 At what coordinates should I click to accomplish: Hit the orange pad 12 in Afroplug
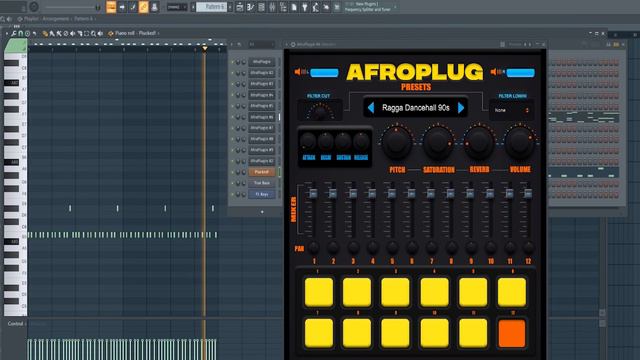tap(512, 333)
